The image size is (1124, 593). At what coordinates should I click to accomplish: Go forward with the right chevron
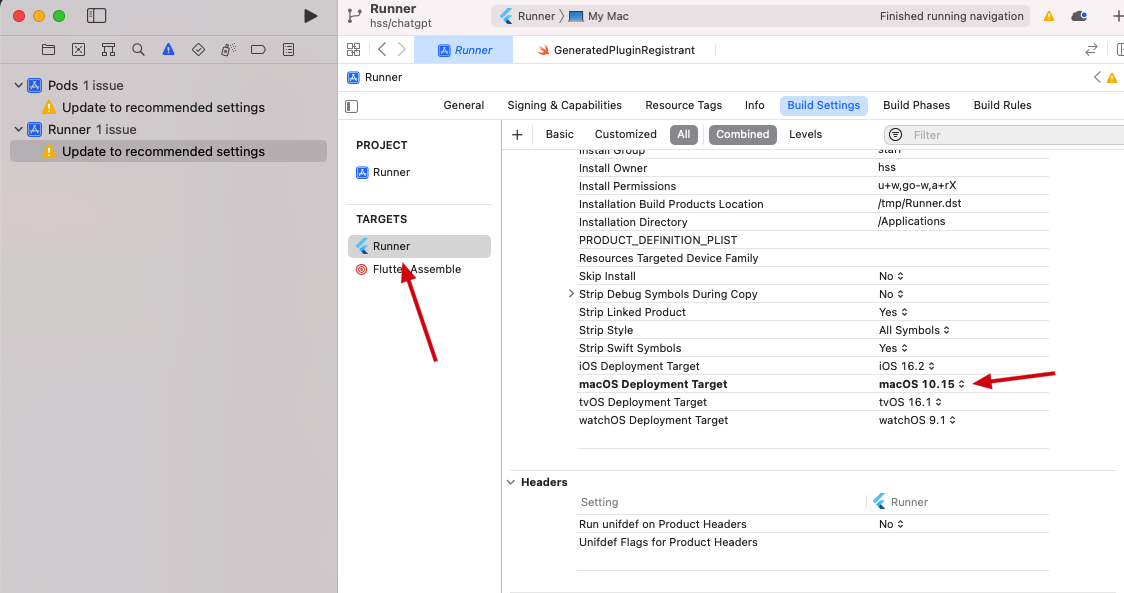pyautogui.click(x=401, y=49)
